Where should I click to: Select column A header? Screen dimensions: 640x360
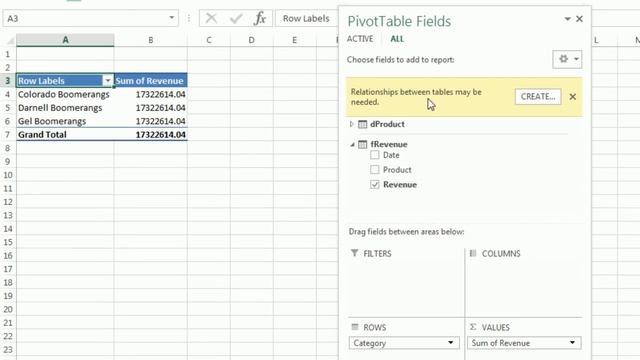point(65,40)
